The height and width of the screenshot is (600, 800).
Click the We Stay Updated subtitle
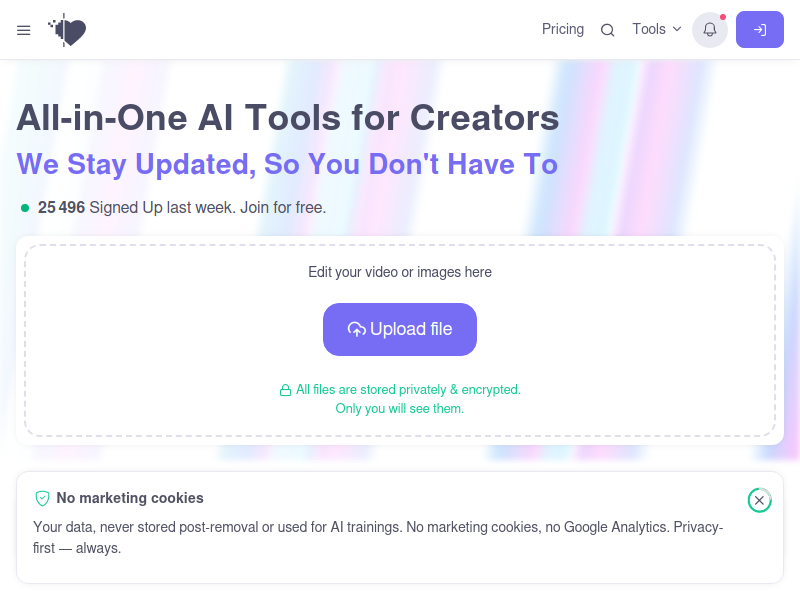pos(287,164)
